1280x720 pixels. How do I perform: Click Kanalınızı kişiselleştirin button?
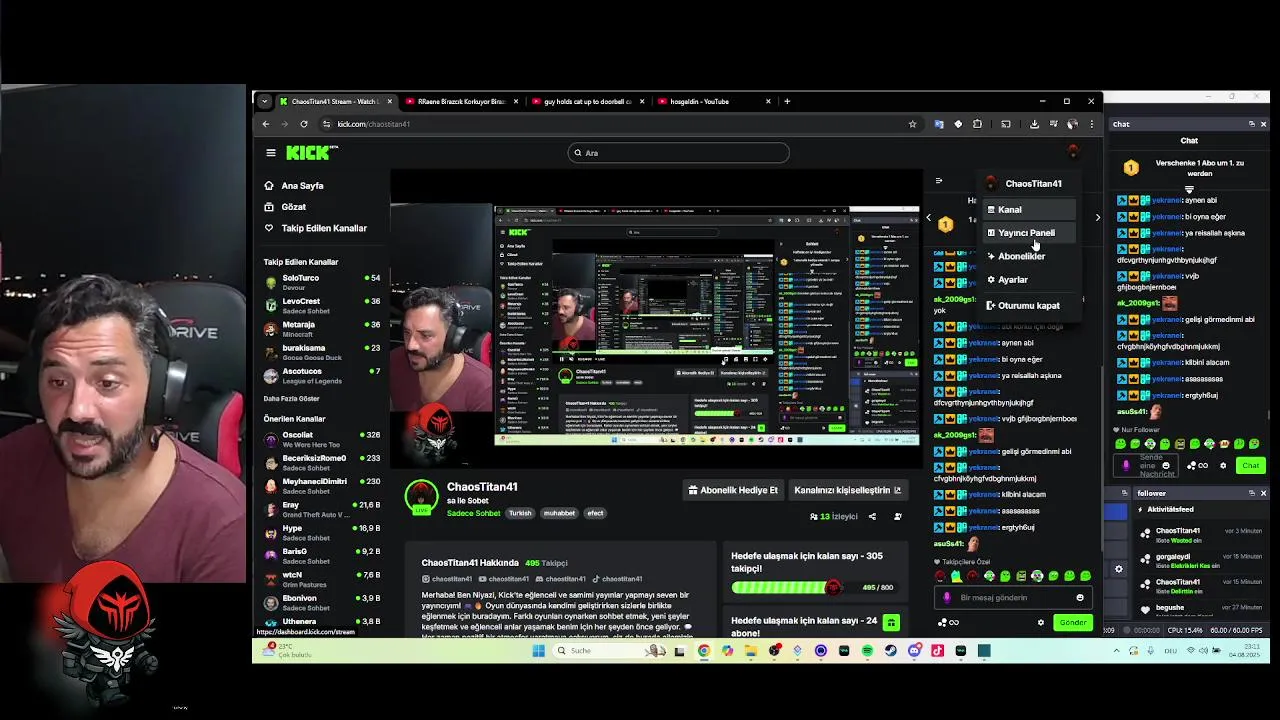(x=847, y=490)
